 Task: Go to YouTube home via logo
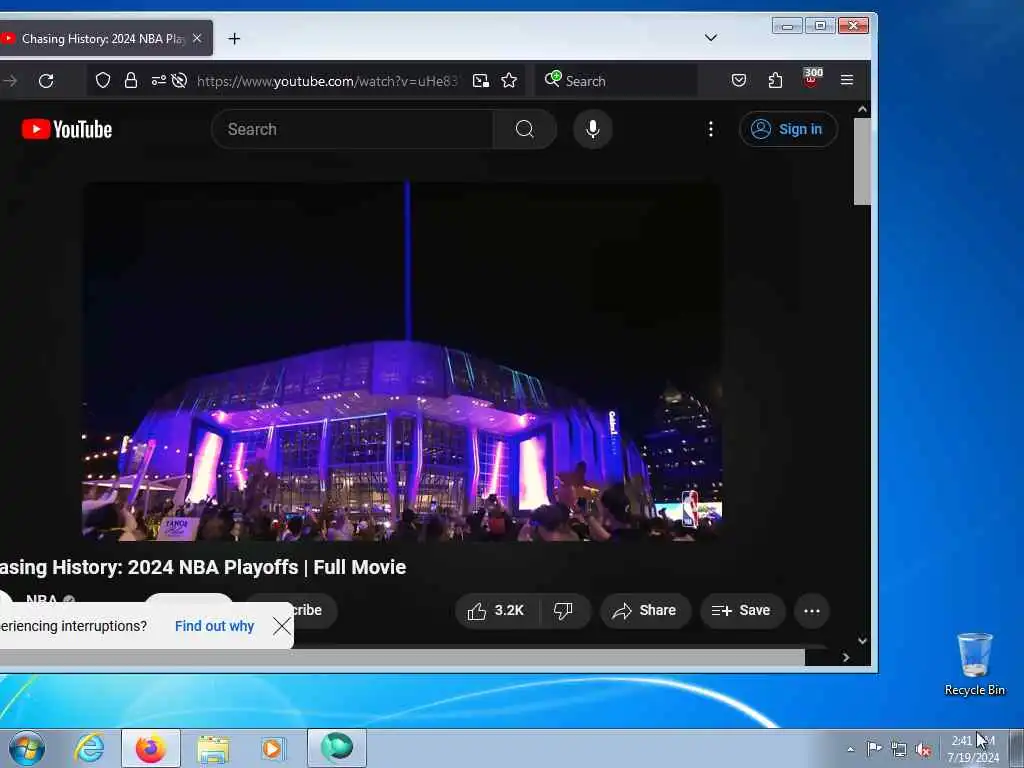[x=67, y=129]
